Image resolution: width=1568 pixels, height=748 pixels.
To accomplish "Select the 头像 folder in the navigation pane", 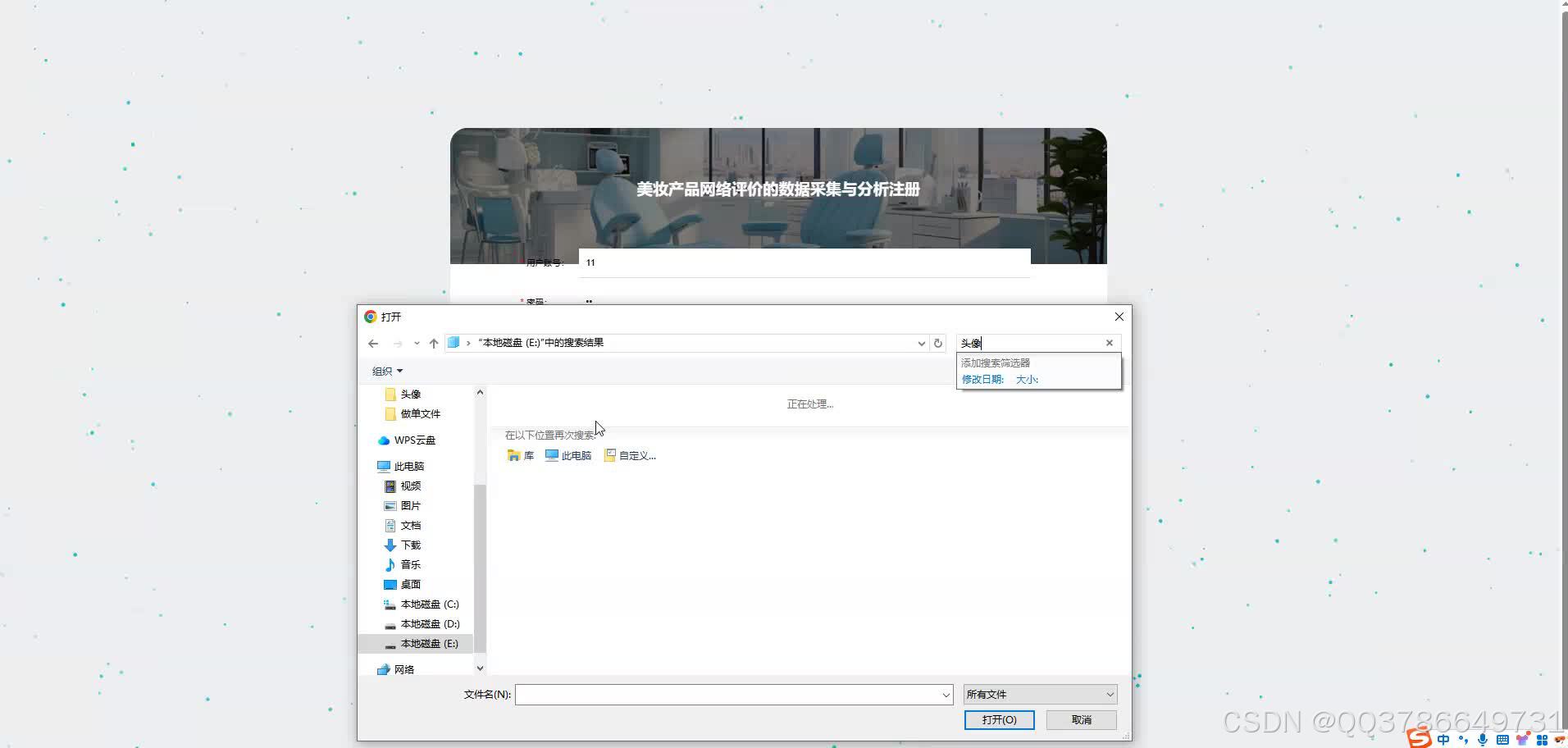I will point(411,395).
